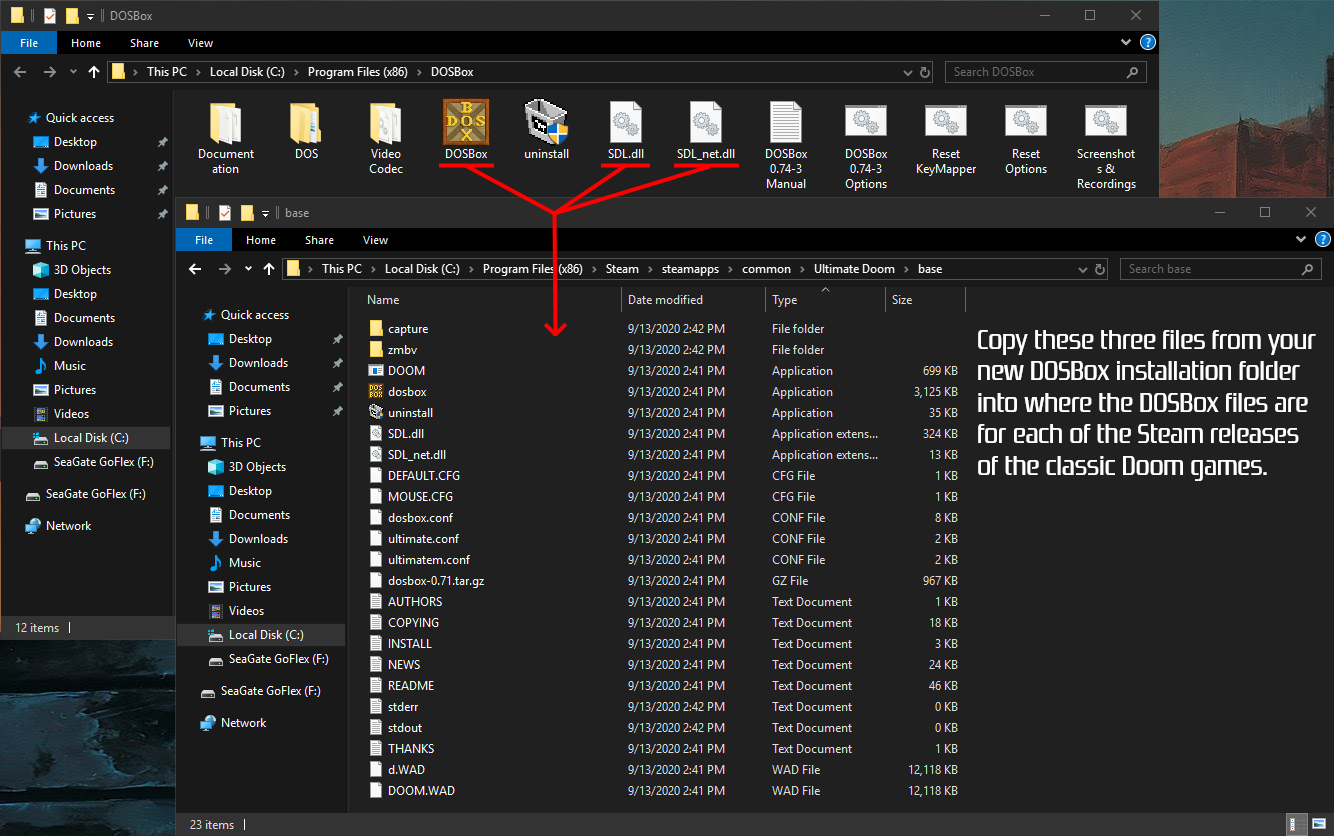Open Help in the DOSBox window
Image resolution: width=1334 pixels, height=836 pixels.
(1148, 43)
